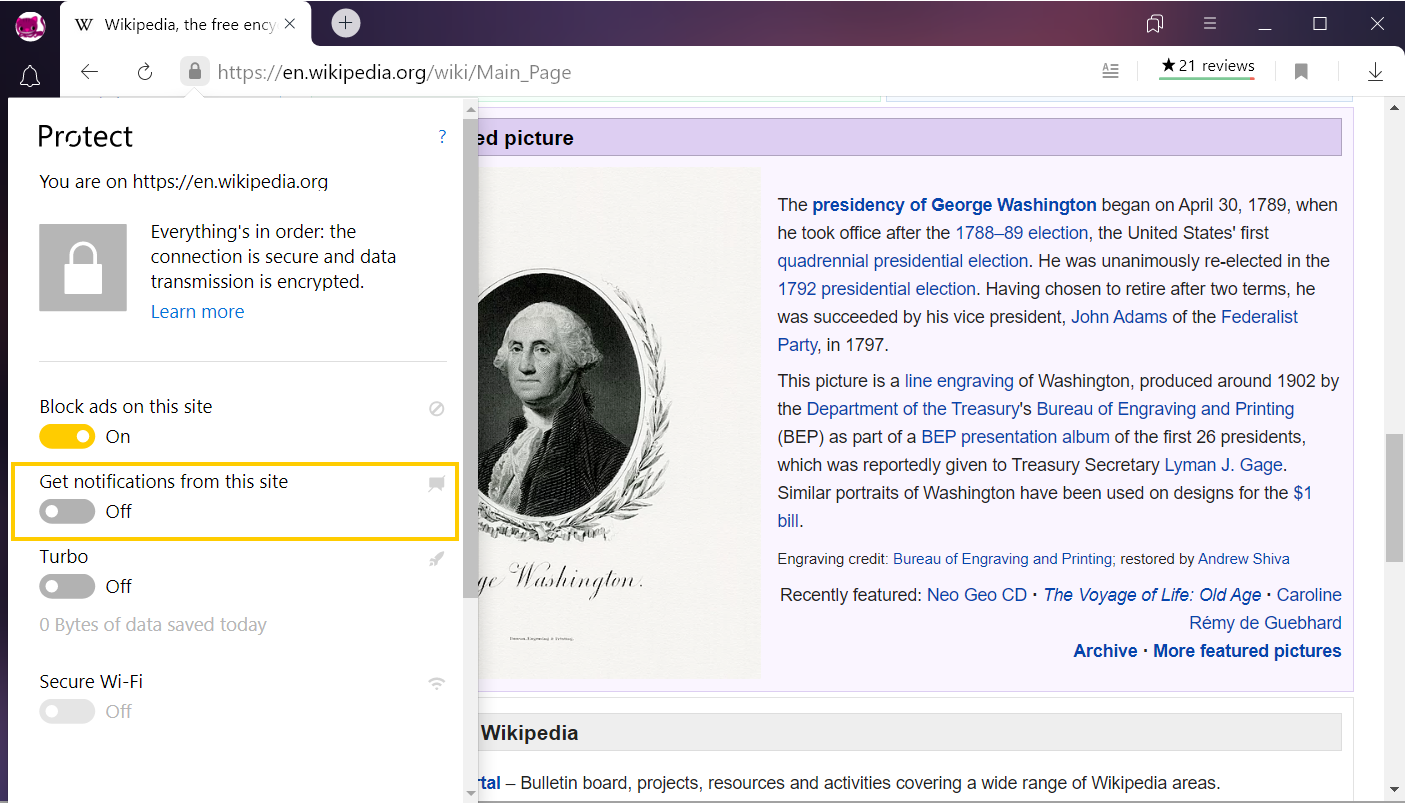Viewport: 1405px width, 803px height.
Task: Click the main page scroll-down arrow
Action: pyautogui.click(x=1395, y=790)
